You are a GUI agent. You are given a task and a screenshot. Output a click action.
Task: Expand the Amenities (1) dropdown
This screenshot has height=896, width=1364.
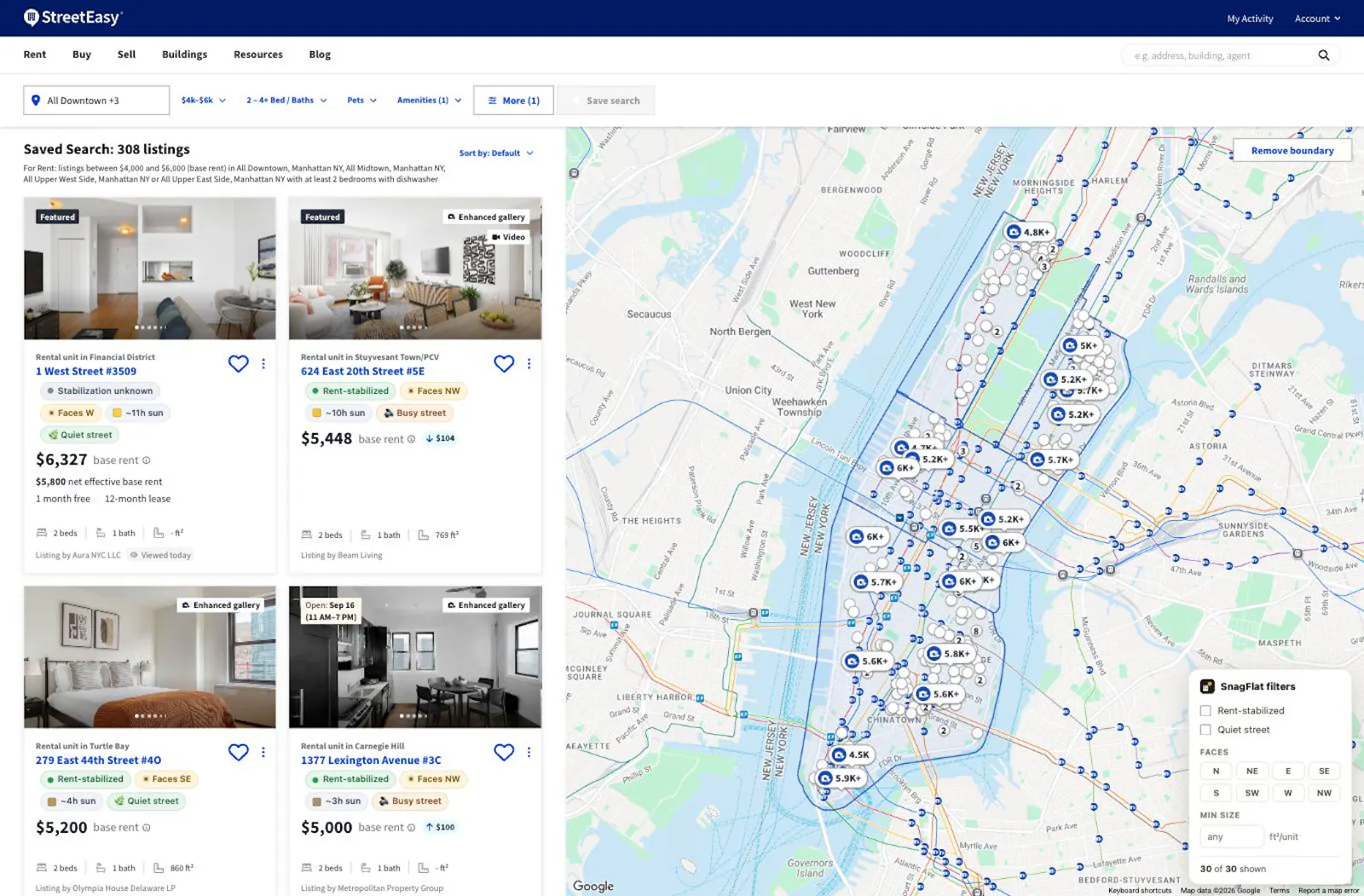point(429,101)
